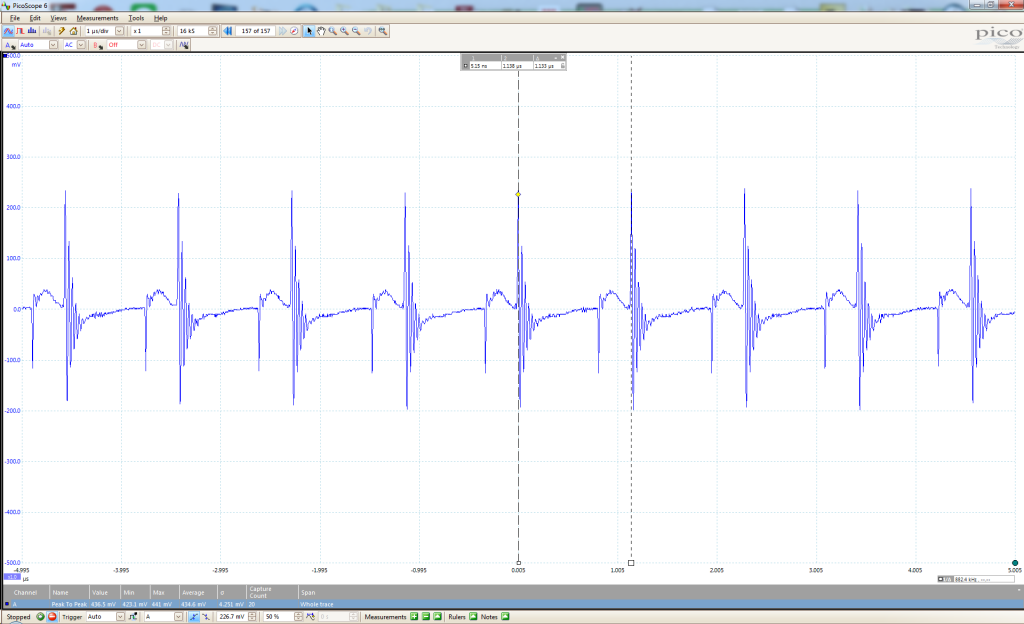Select the zoom window magnifier tool
The width and height of the screenshot is (1024, 624).
[333, 31]
